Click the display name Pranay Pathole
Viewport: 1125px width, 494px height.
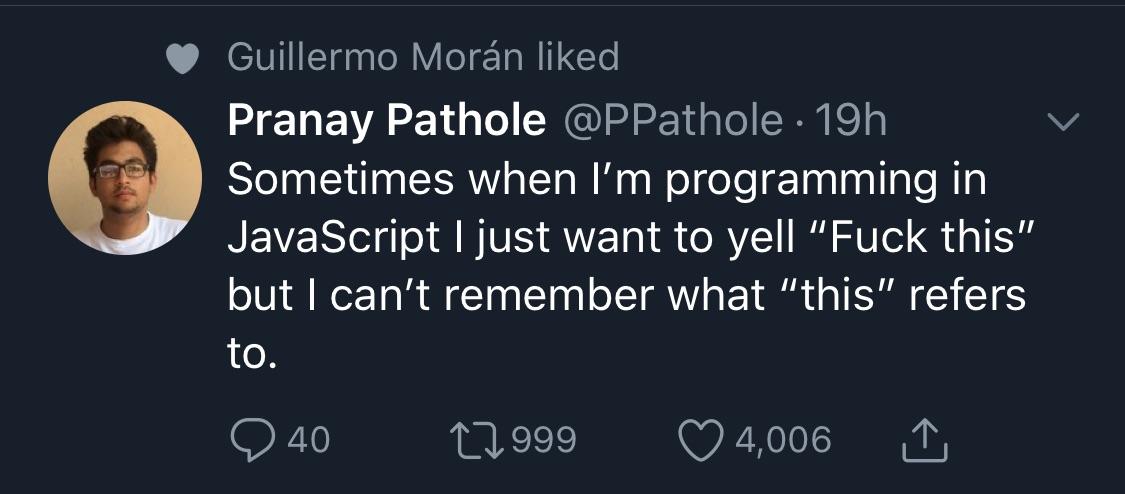tap(387, 120)
